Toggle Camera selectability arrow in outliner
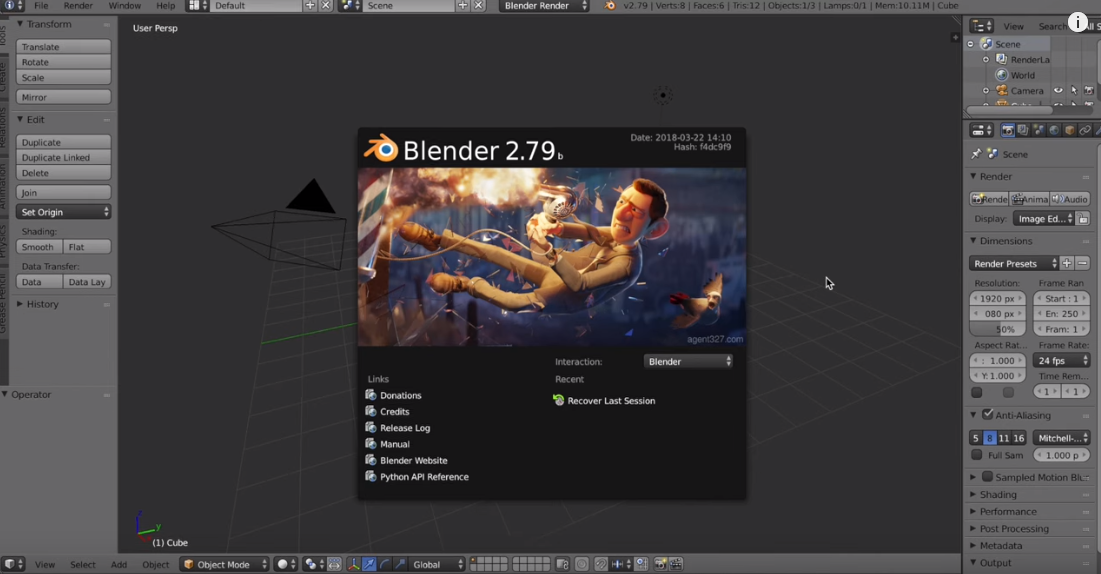The height and width of the screenshot is (574, 1101). tap(1074, 91)
